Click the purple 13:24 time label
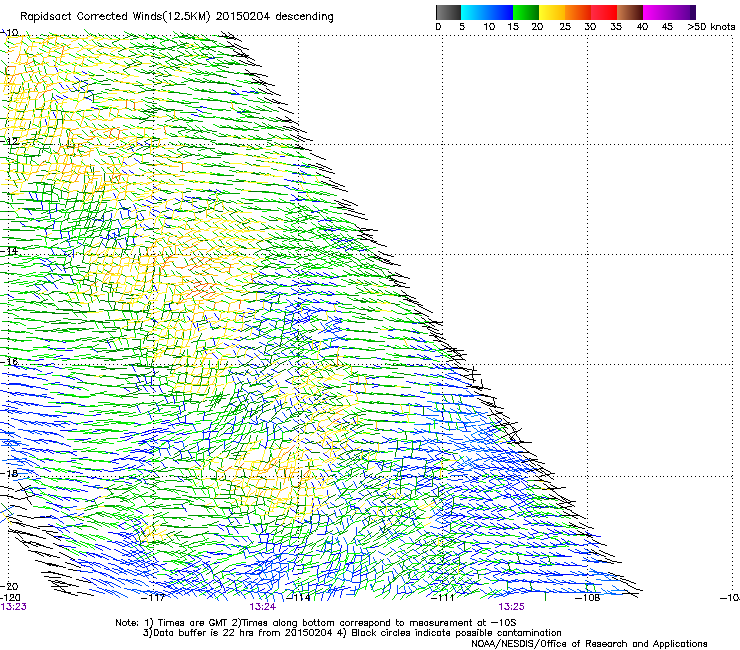Image resolution: width=740 pixels, height=650 pixels. coord(262,607)
